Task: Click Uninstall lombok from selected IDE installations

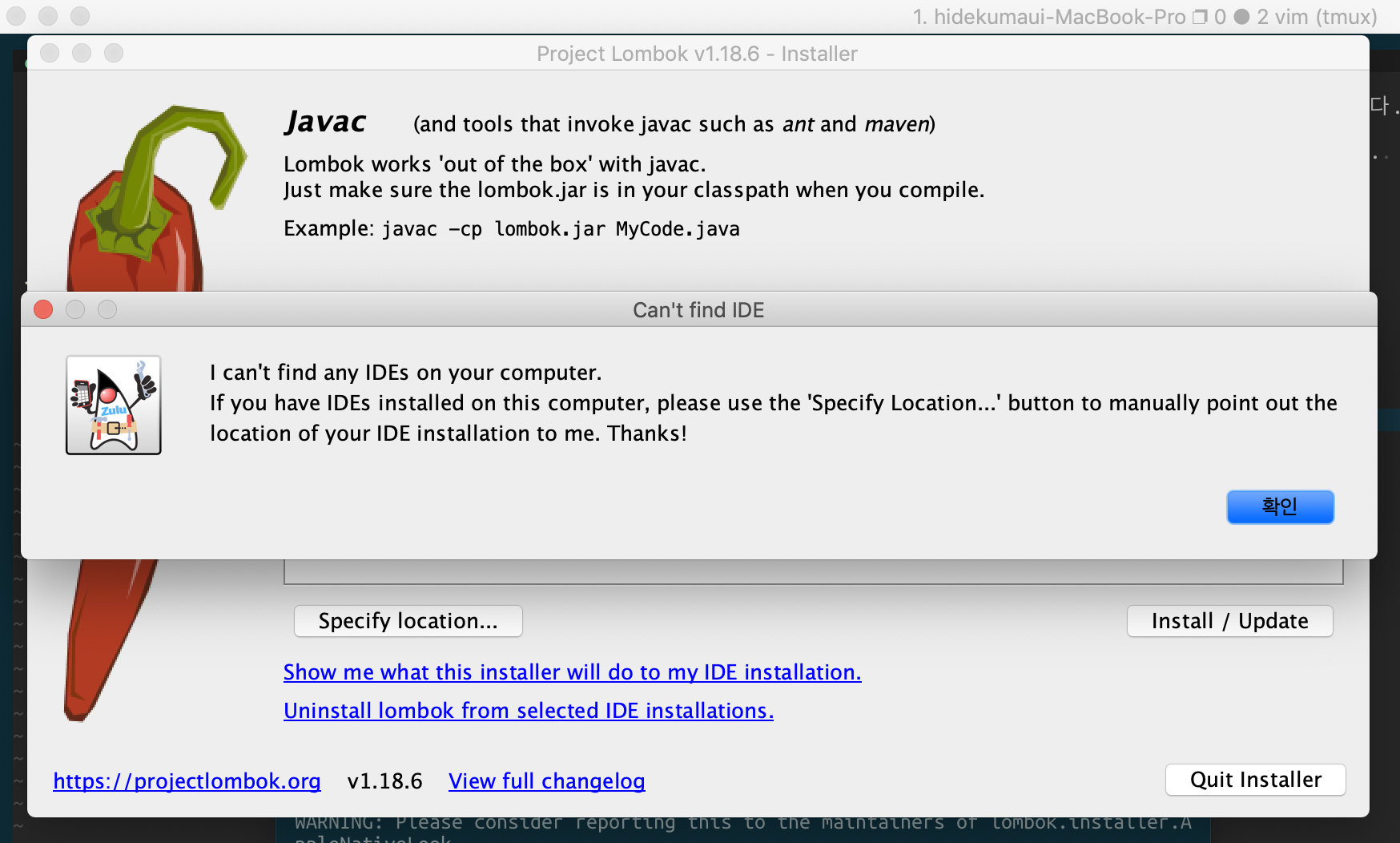Action: [529, 711]
